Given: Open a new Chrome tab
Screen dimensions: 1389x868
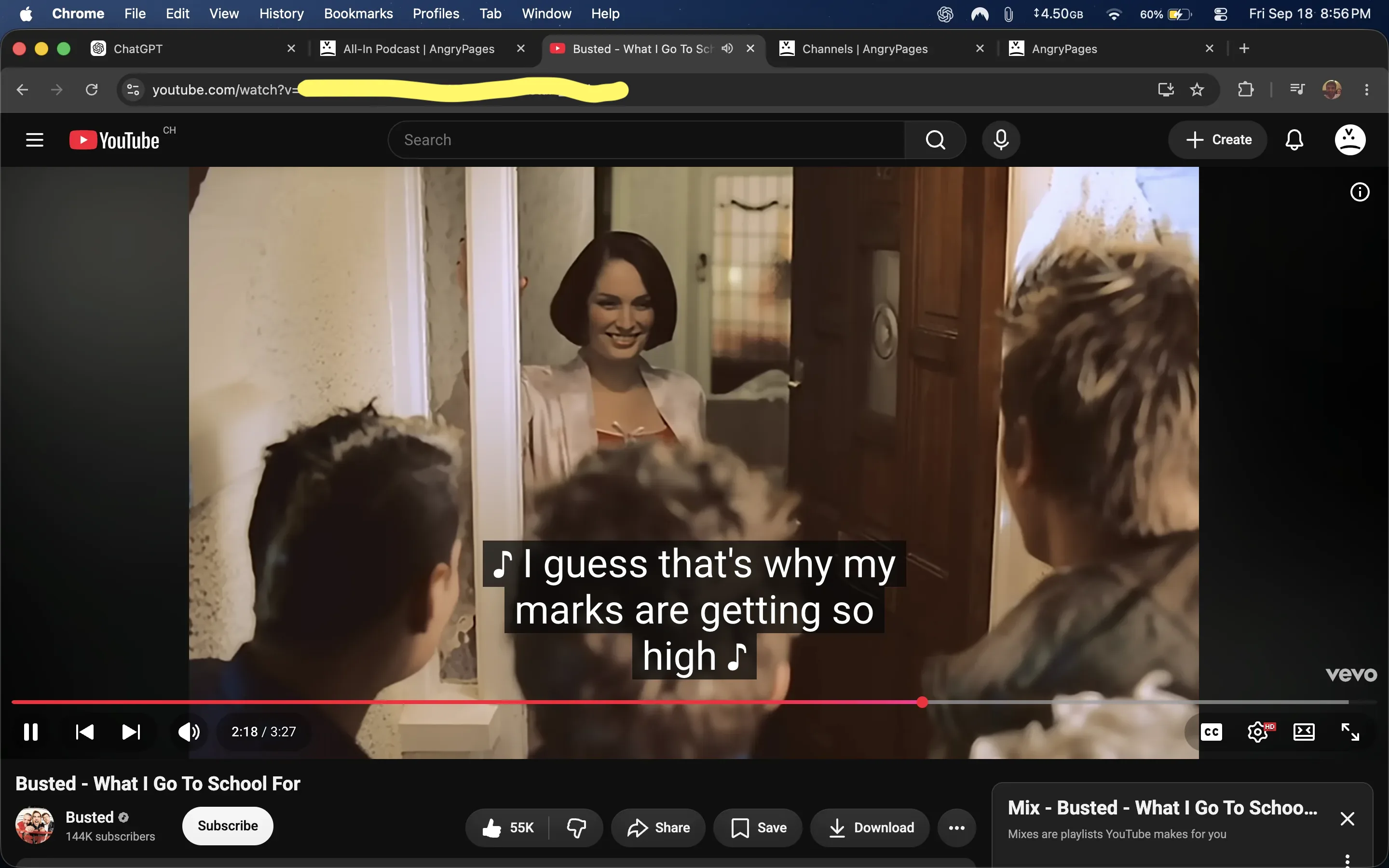Looking at the screenshot, I should tap(1244, 49).
